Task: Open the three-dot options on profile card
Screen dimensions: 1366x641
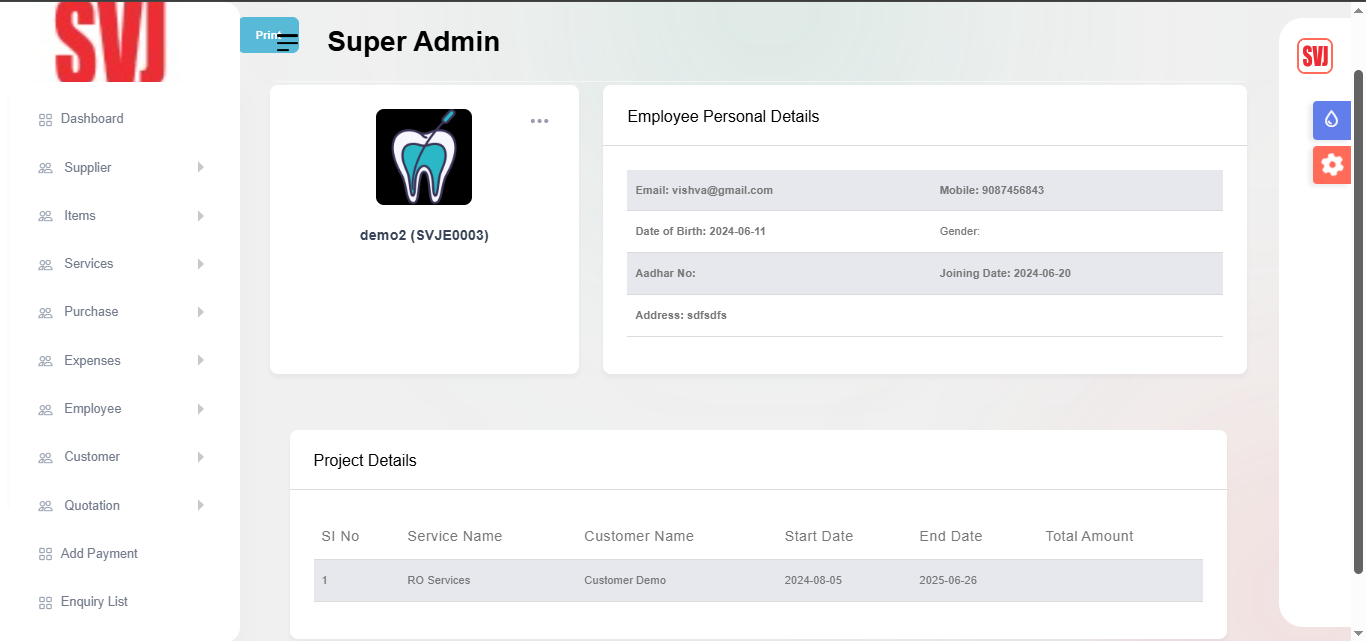Action: point(539,121)
